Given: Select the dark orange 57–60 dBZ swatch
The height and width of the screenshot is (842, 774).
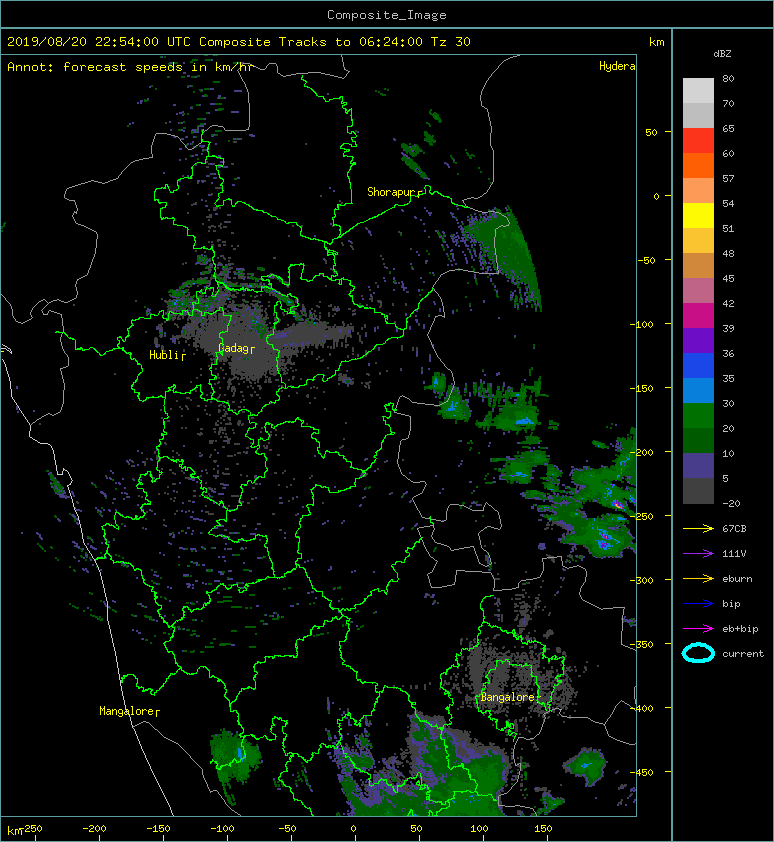Looking at the screenshot, I should tap(698, 165).
